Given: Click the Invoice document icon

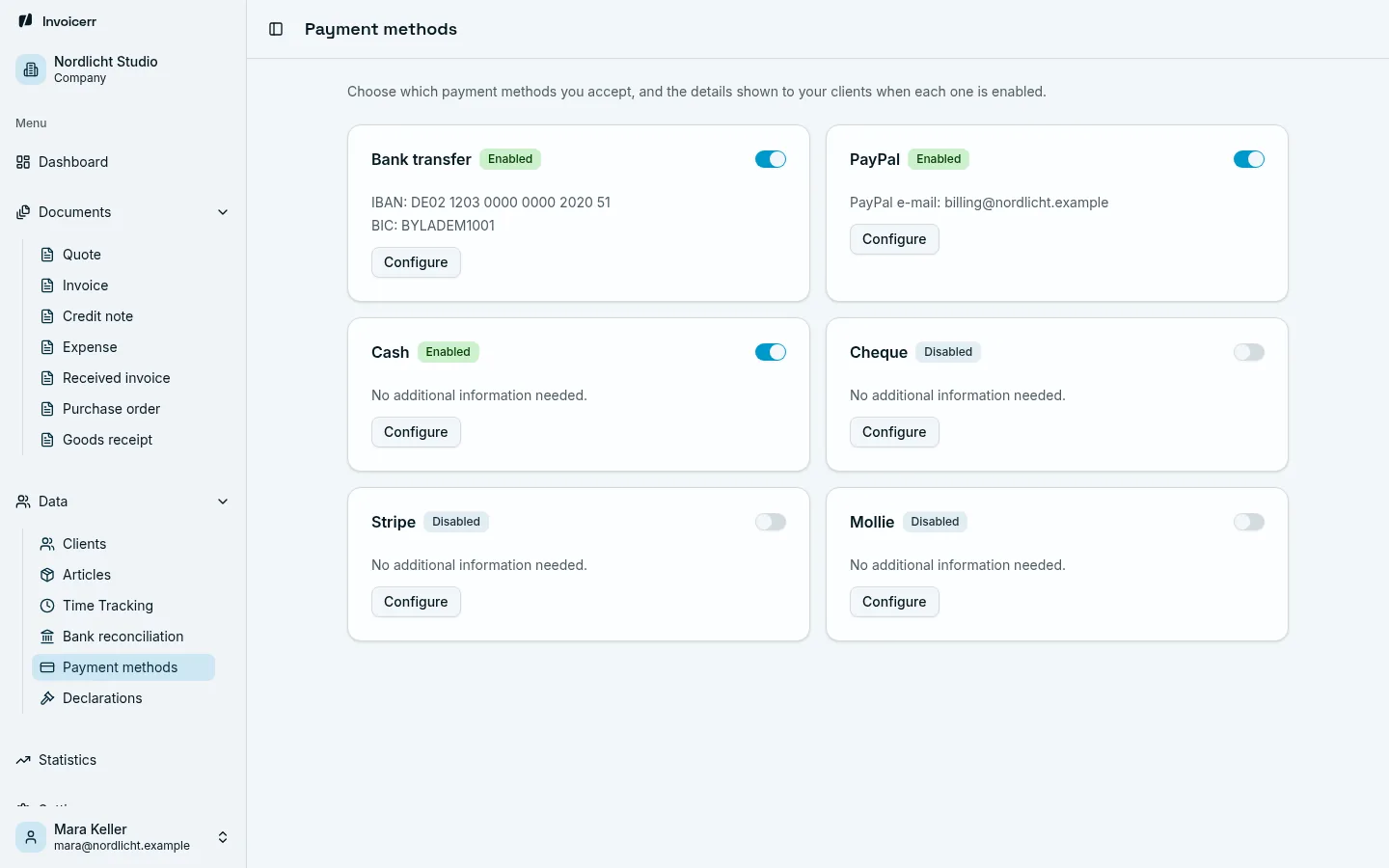Looking at the screenshot, I should pos(47,285).
